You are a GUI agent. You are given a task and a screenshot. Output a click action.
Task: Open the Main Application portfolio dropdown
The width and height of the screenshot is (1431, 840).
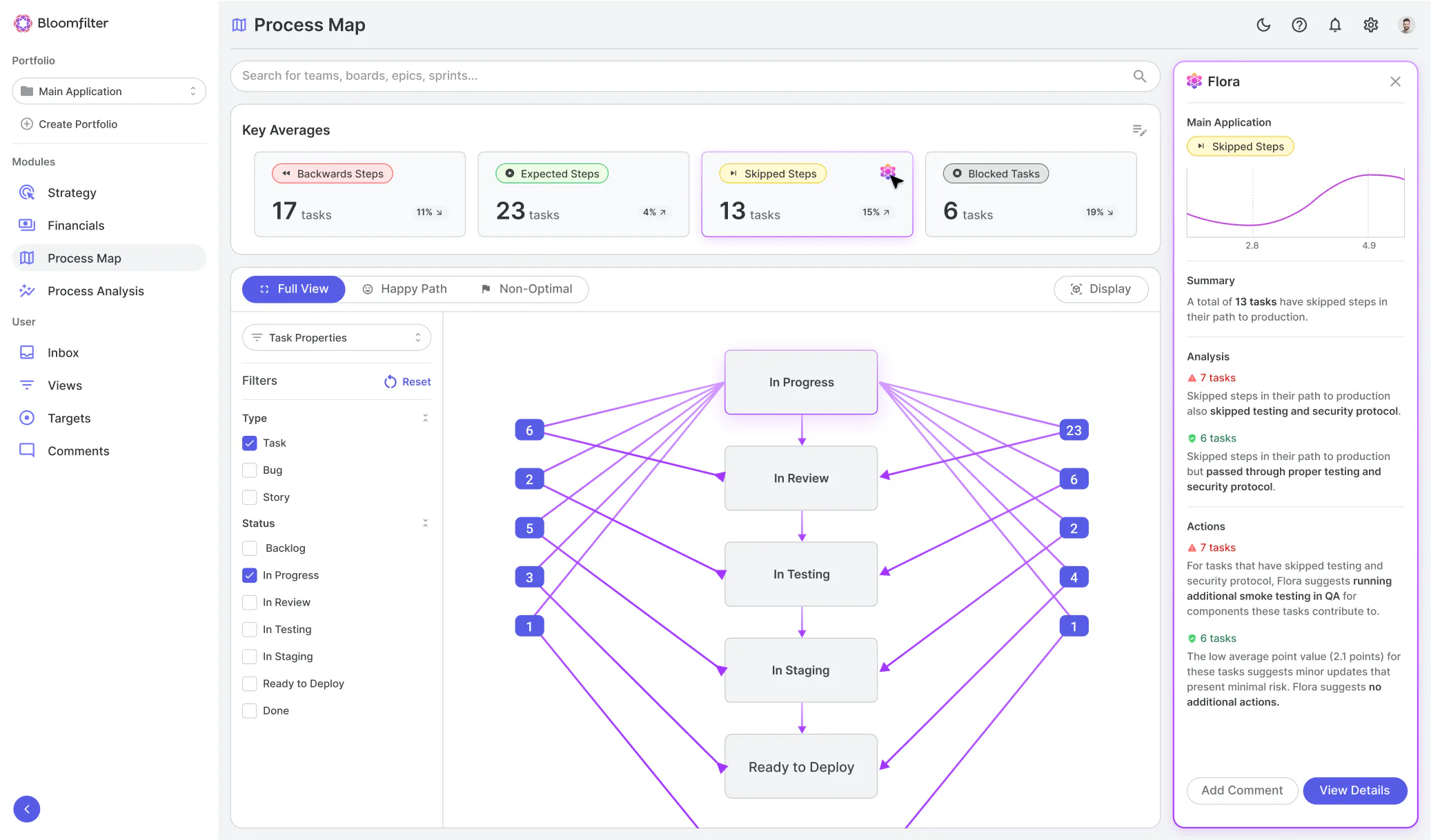[x=109, y=91]
